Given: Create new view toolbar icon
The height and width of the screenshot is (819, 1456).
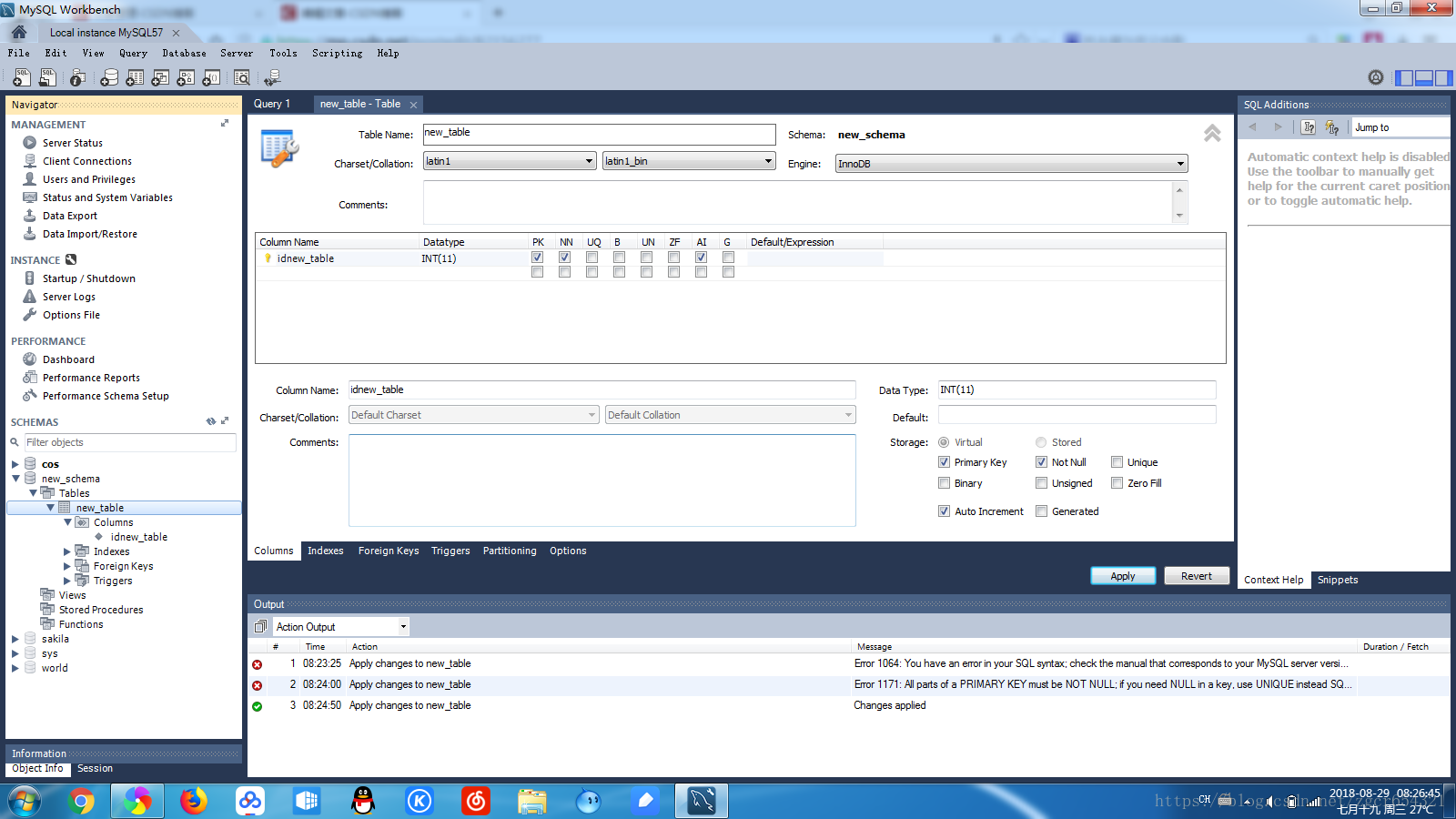Looking at the screenshot, I should coord(160,77).
